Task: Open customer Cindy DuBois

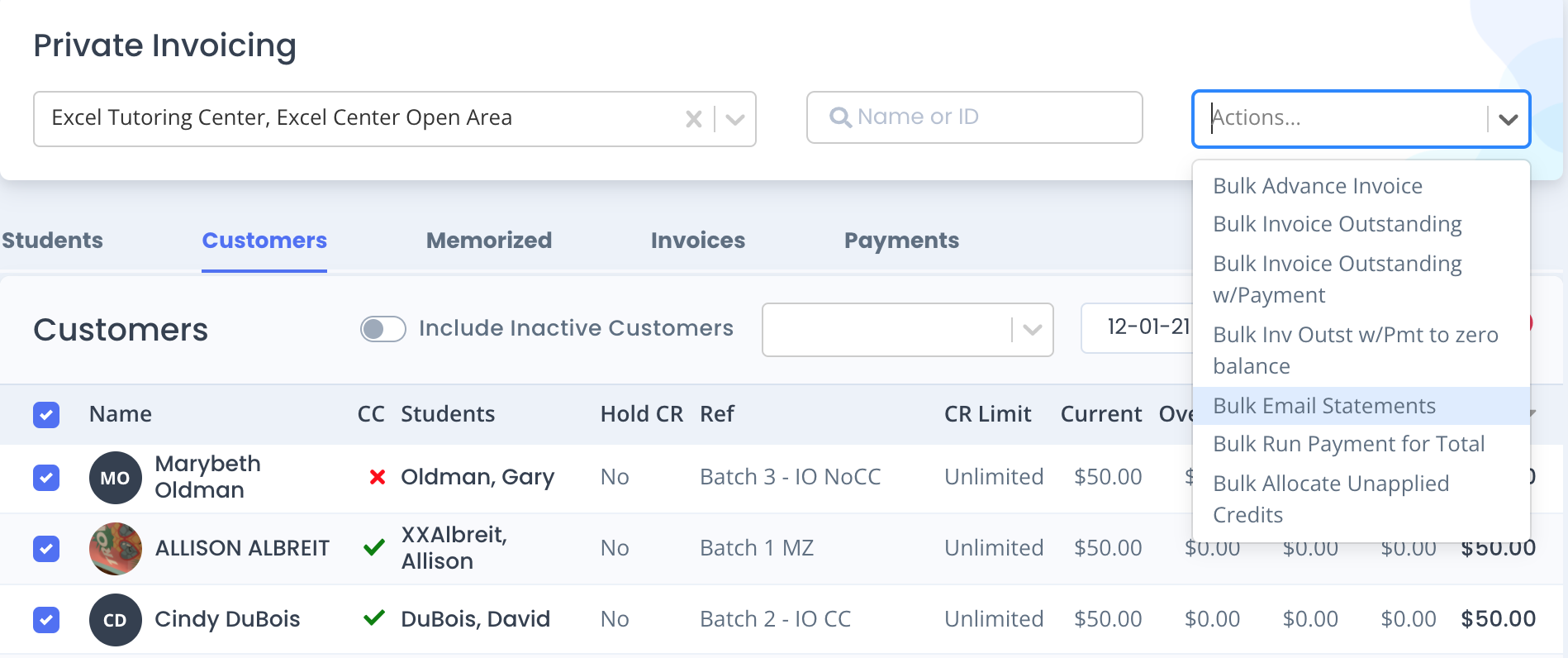Action: click(x=227, y=619)
